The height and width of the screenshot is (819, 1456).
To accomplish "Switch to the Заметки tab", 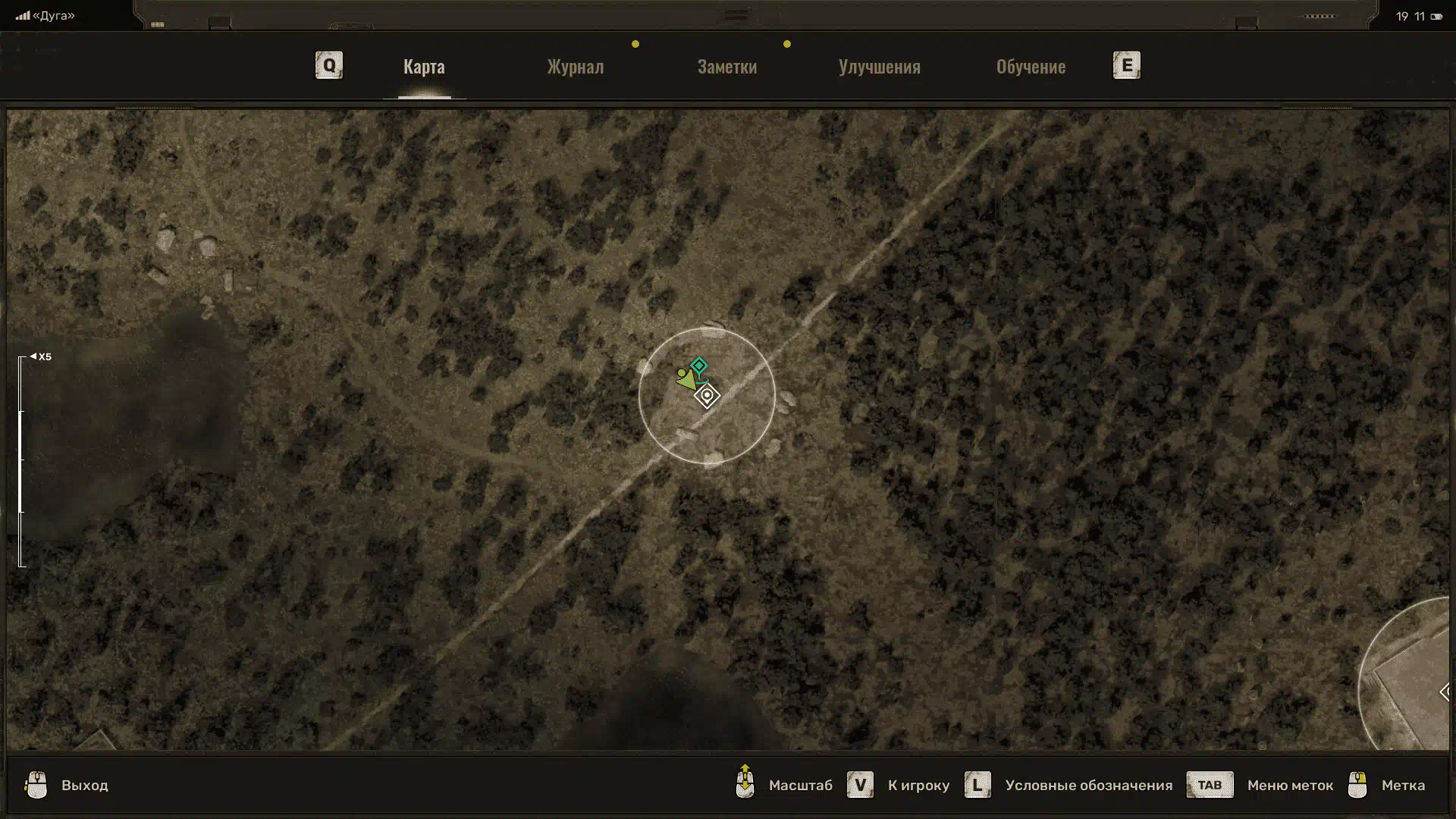I will 727,67.
